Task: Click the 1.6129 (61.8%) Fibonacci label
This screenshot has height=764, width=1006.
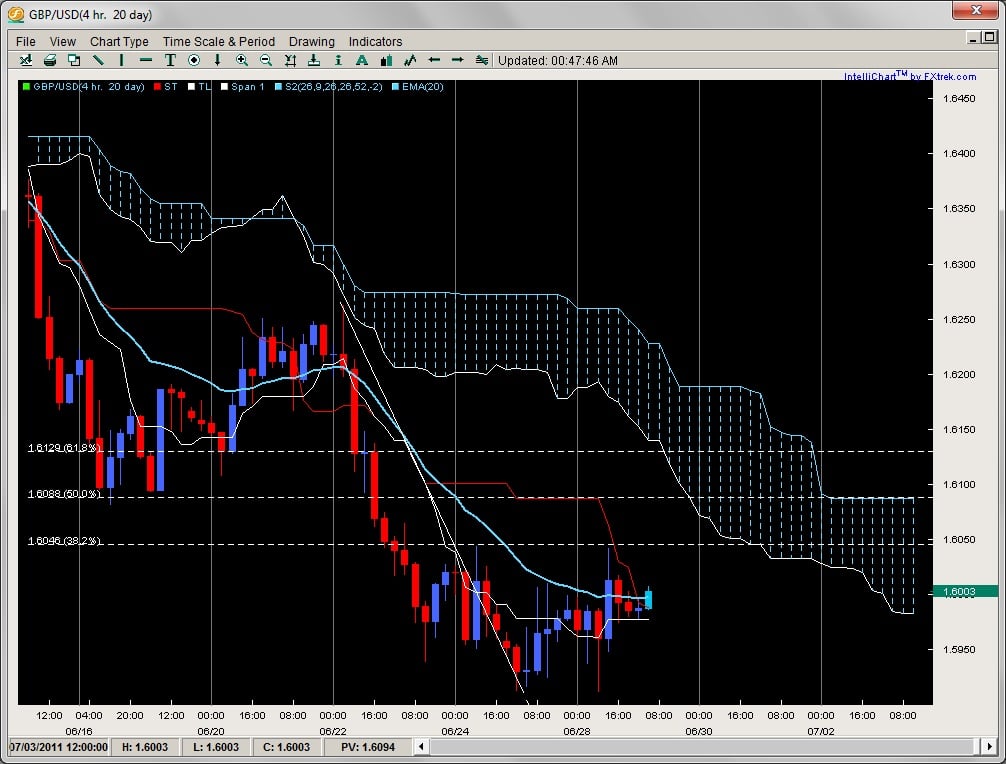Action: (x=65, y=447)
